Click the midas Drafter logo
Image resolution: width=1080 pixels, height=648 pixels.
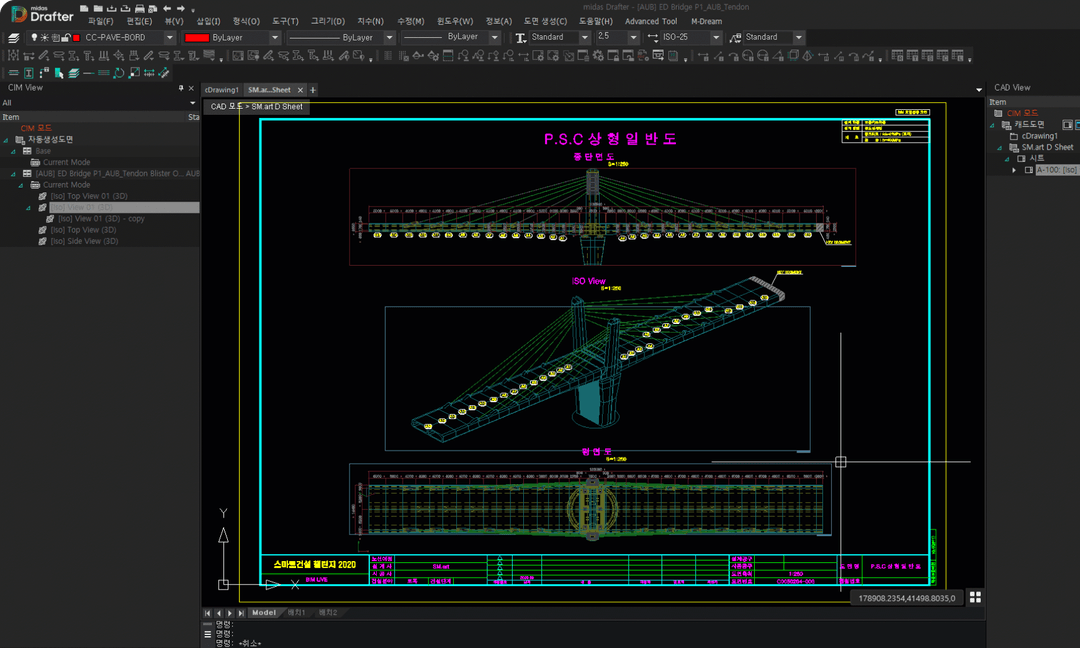point(43,14)
